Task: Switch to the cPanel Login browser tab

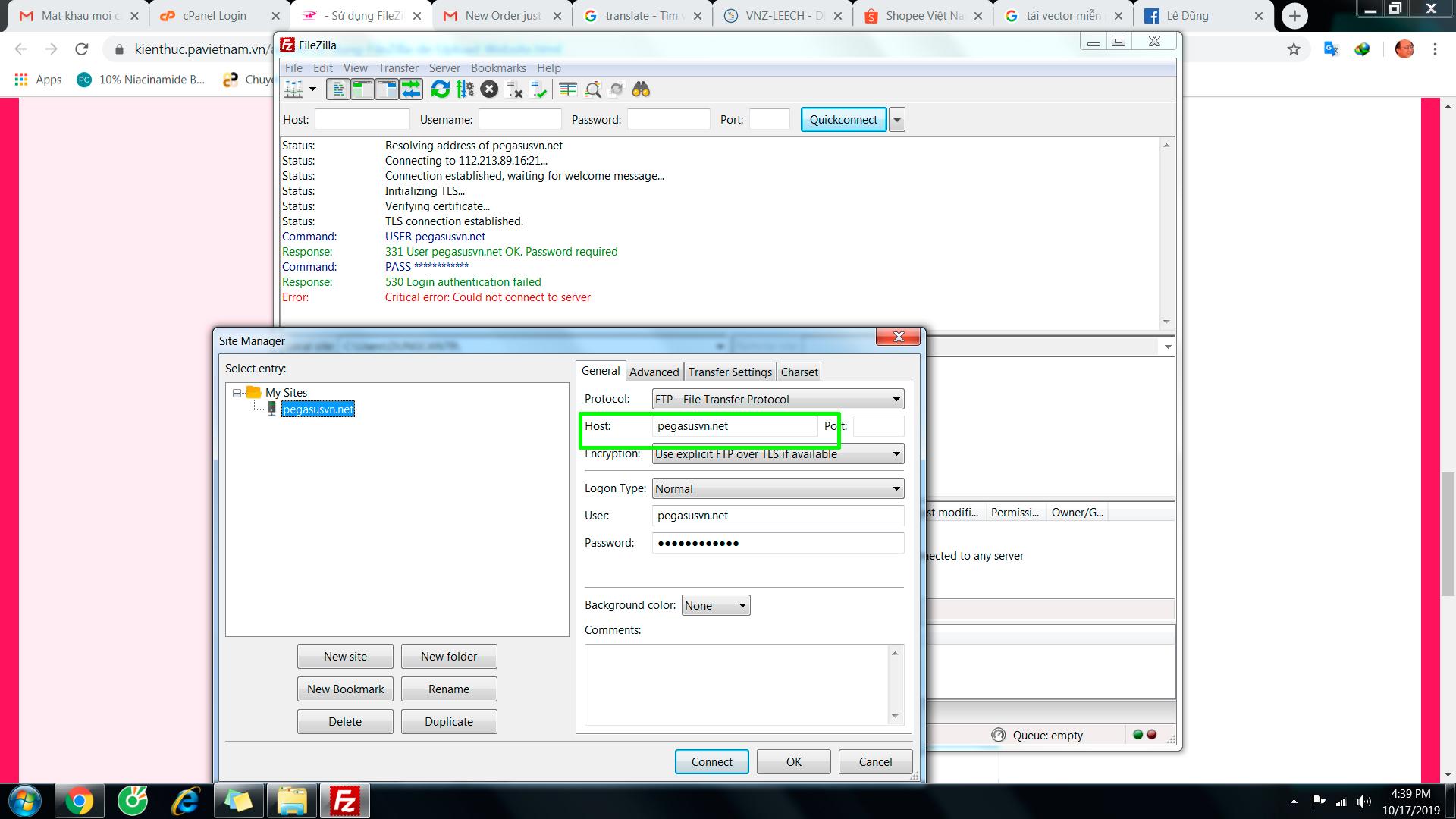Action: pos(216,15)
